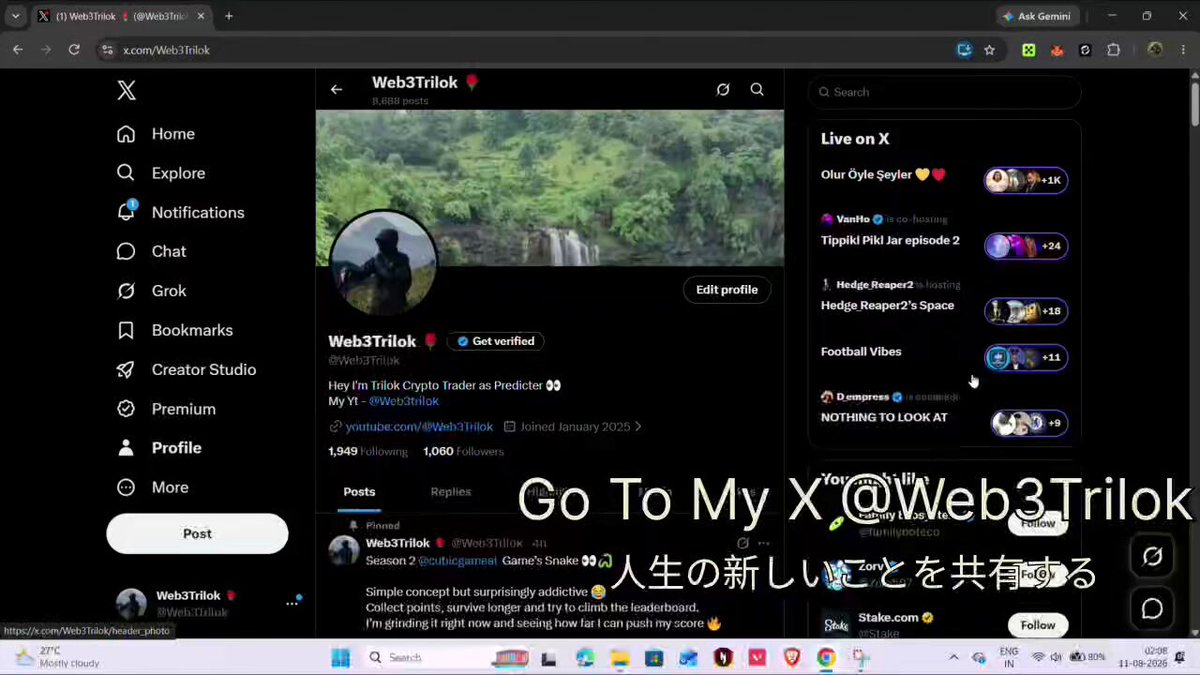1200x675 pixels.
Task: Join the NOTHING TO LOOK AT space
Action: click(1029, 423)
